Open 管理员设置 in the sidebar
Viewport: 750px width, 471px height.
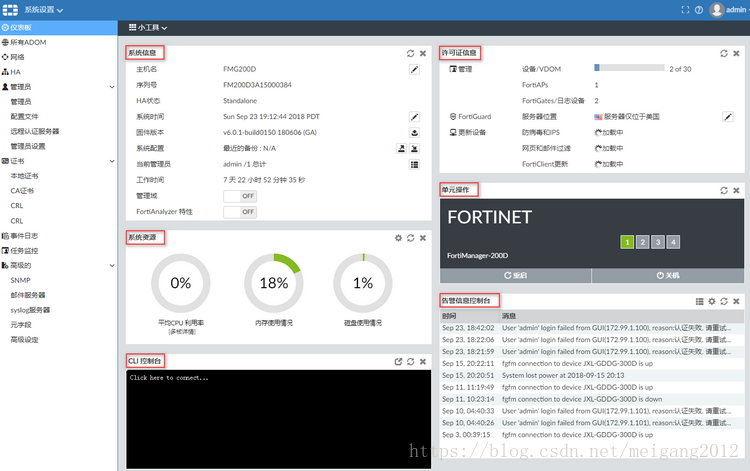point(28,146)
